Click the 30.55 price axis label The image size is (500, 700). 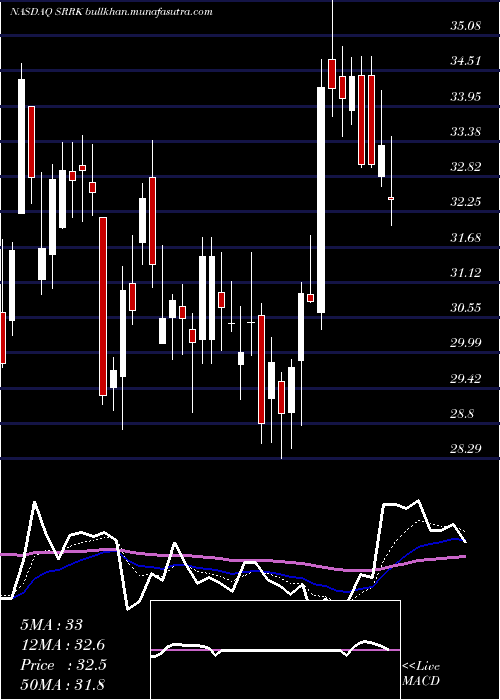click(465, 308)
